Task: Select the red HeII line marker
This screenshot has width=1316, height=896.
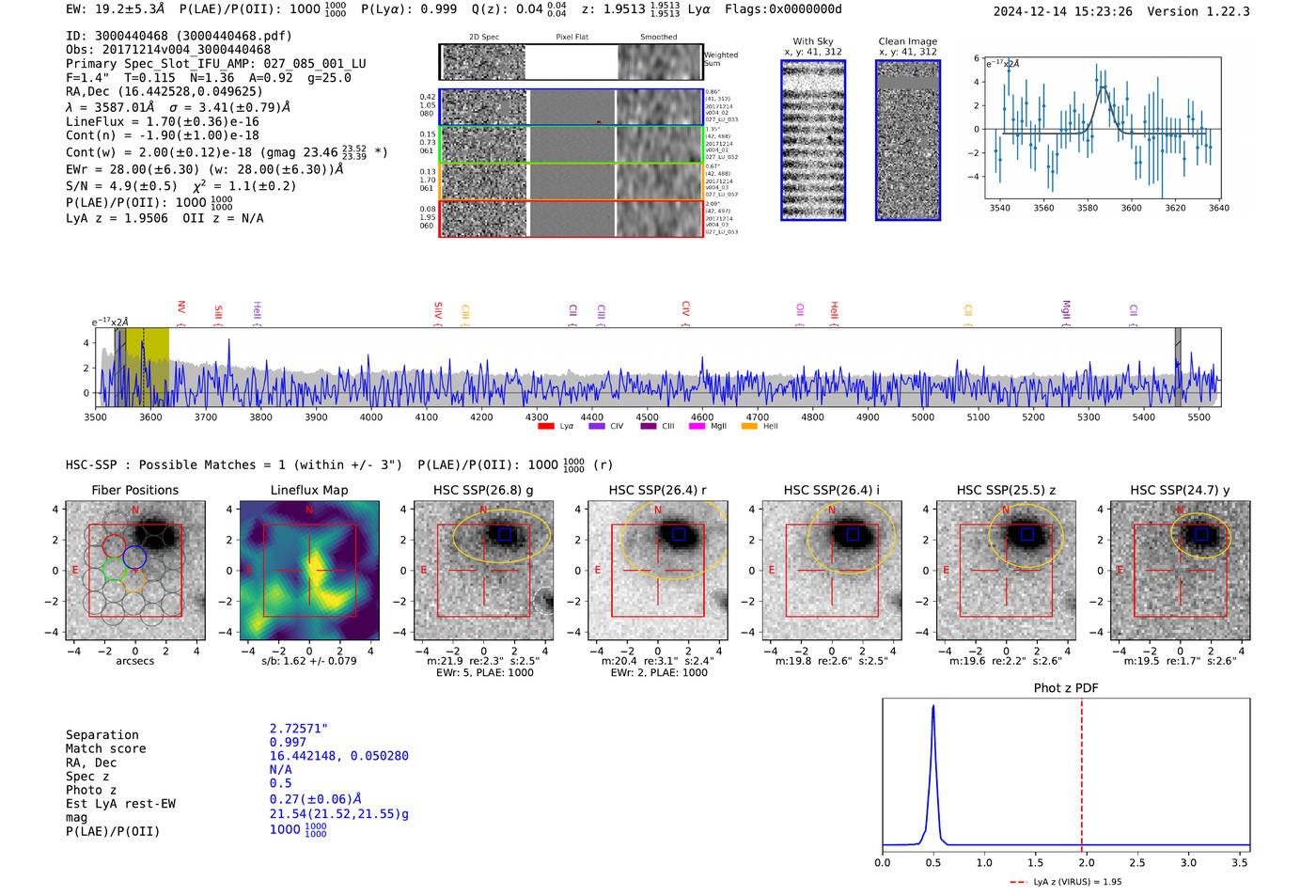Action: tap(834, 312)
